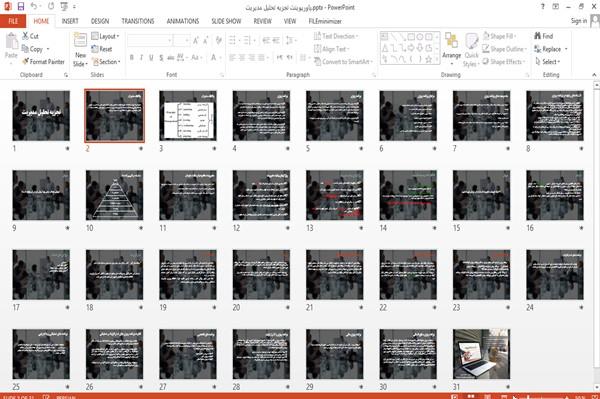Click the Save icon in quick access toolbar

21,7
